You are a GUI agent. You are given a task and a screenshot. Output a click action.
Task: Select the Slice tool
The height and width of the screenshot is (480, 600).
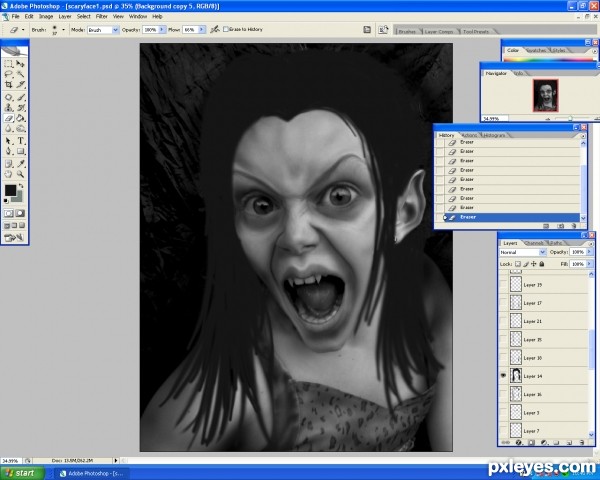point(20,84)
